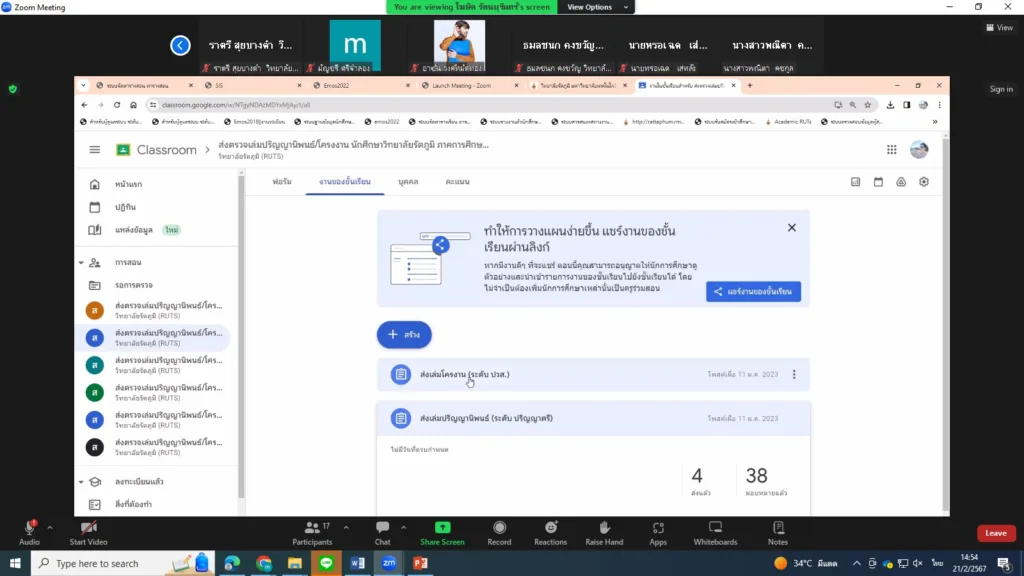Open the Classroom hamburger main menu
This screenshot has width=1024, height=576.
(x=95, y=150)
